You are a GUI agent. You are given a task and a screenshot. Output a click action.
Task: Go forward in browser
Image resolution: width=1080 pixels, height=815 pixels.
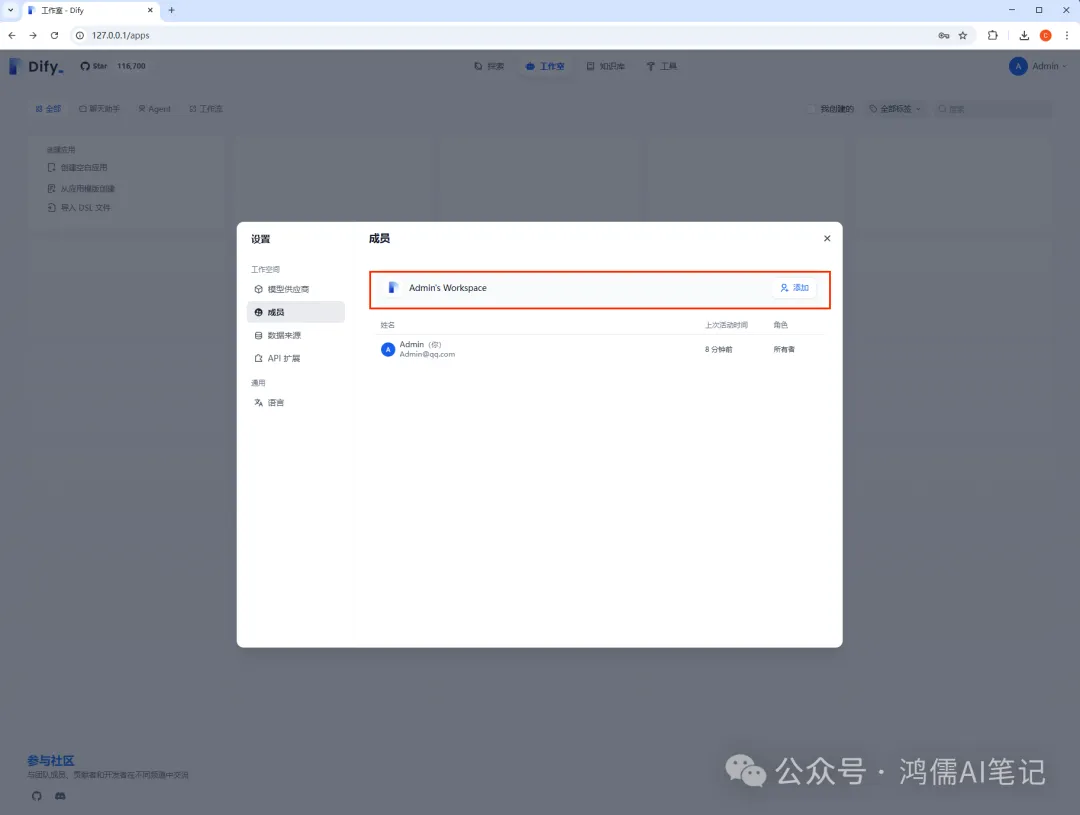[33, 35]
